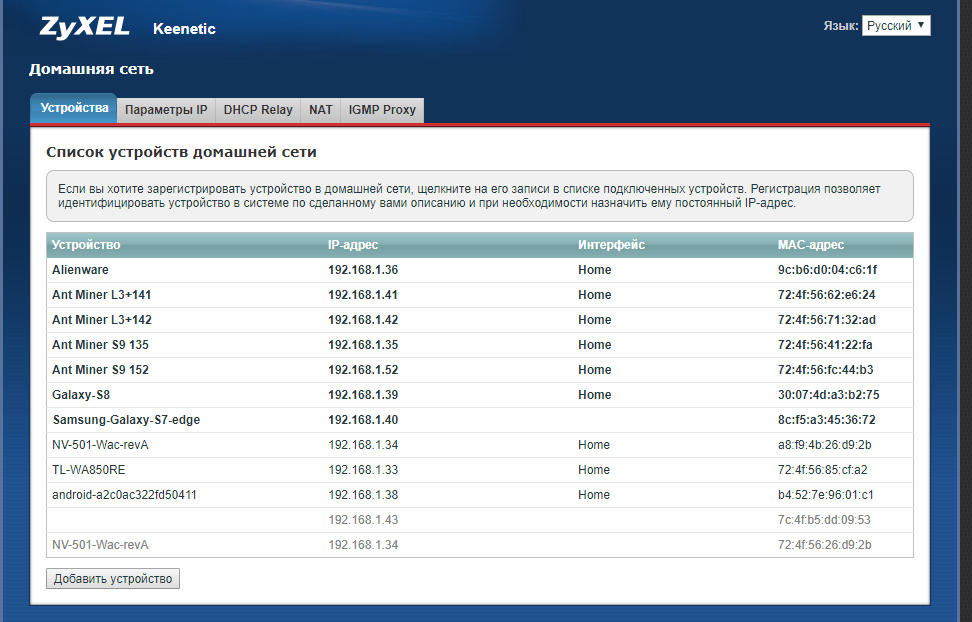This screenshot has width=972, height=622.
Task: Select Samsung-Galaxy-S7-edge device
Action: pyautogui.click(x=126, y=420)
